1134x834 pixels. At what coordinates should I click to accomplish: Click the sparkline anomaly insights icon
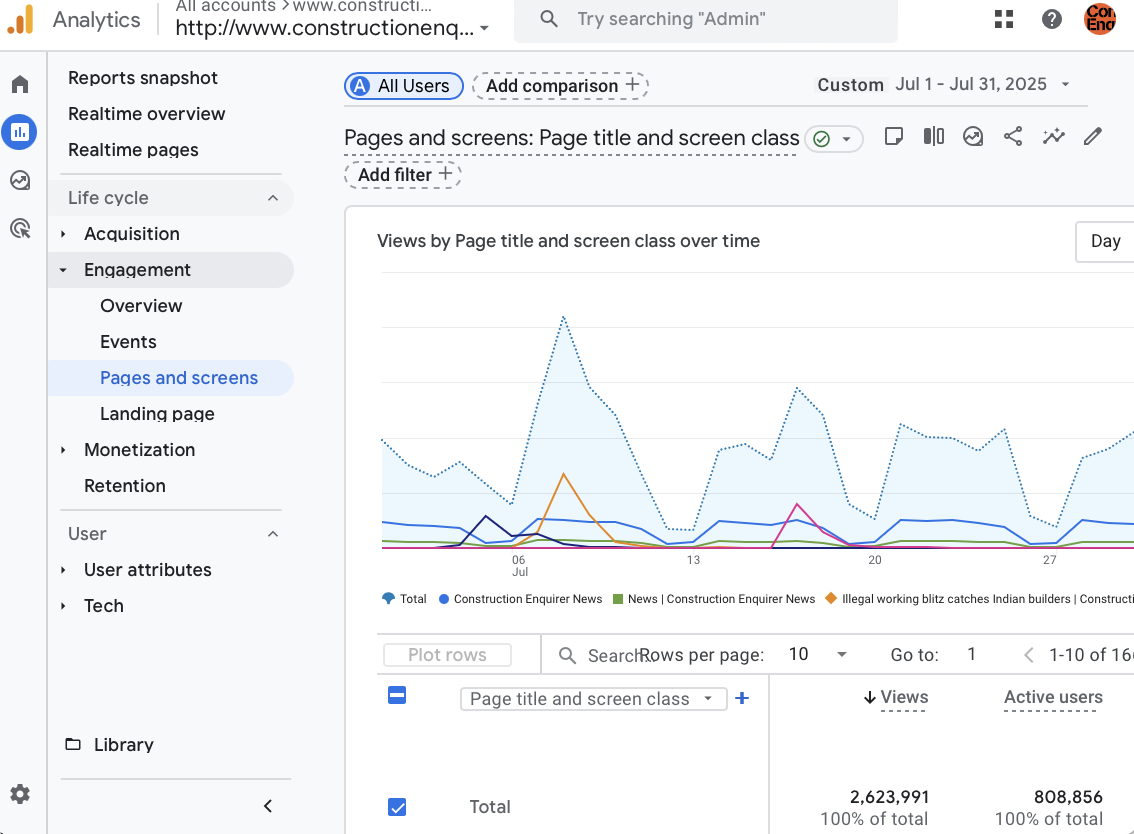click(x=1054, y=136)
